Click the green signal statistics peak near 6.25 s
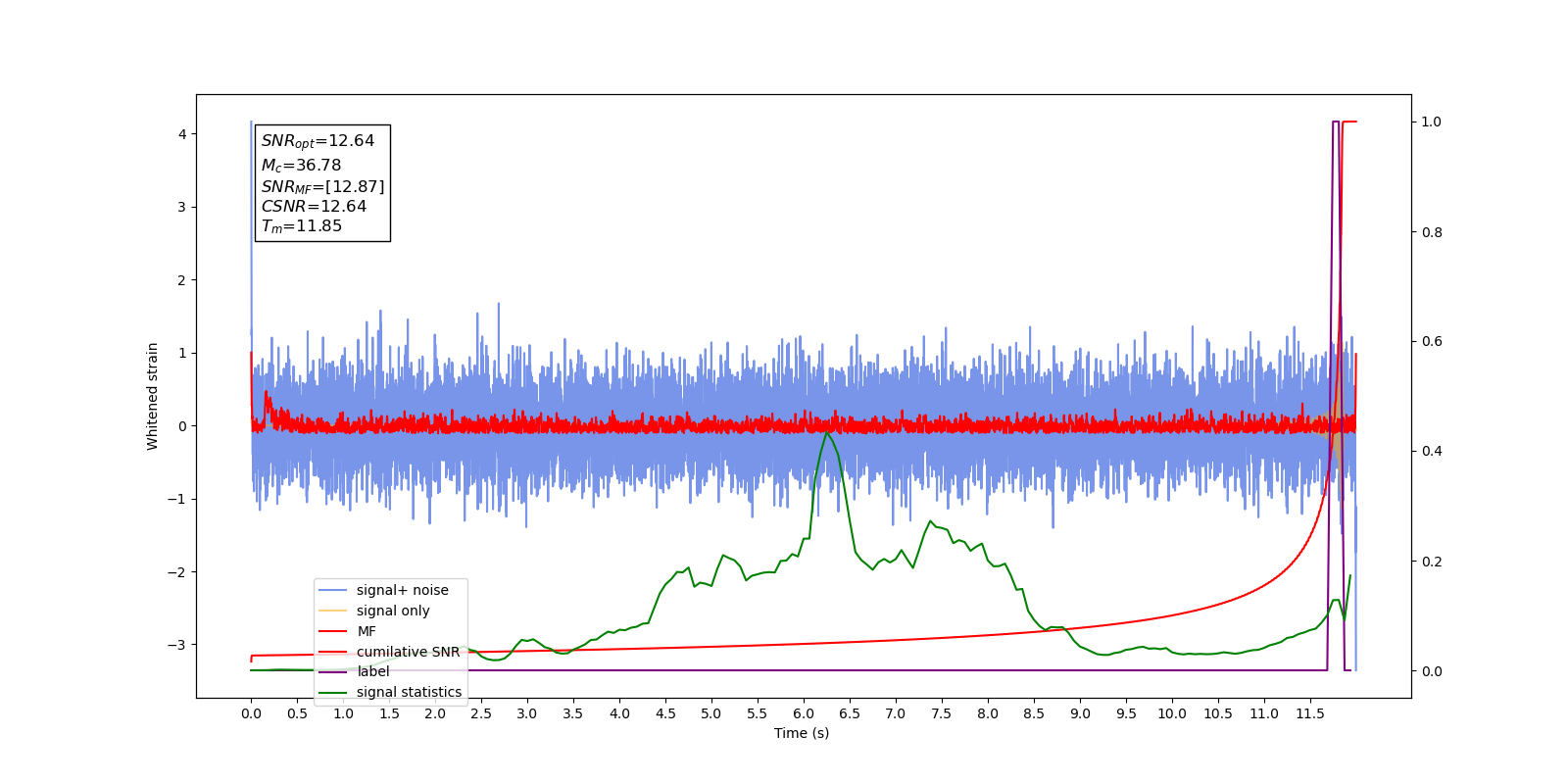 click(827, 432)
